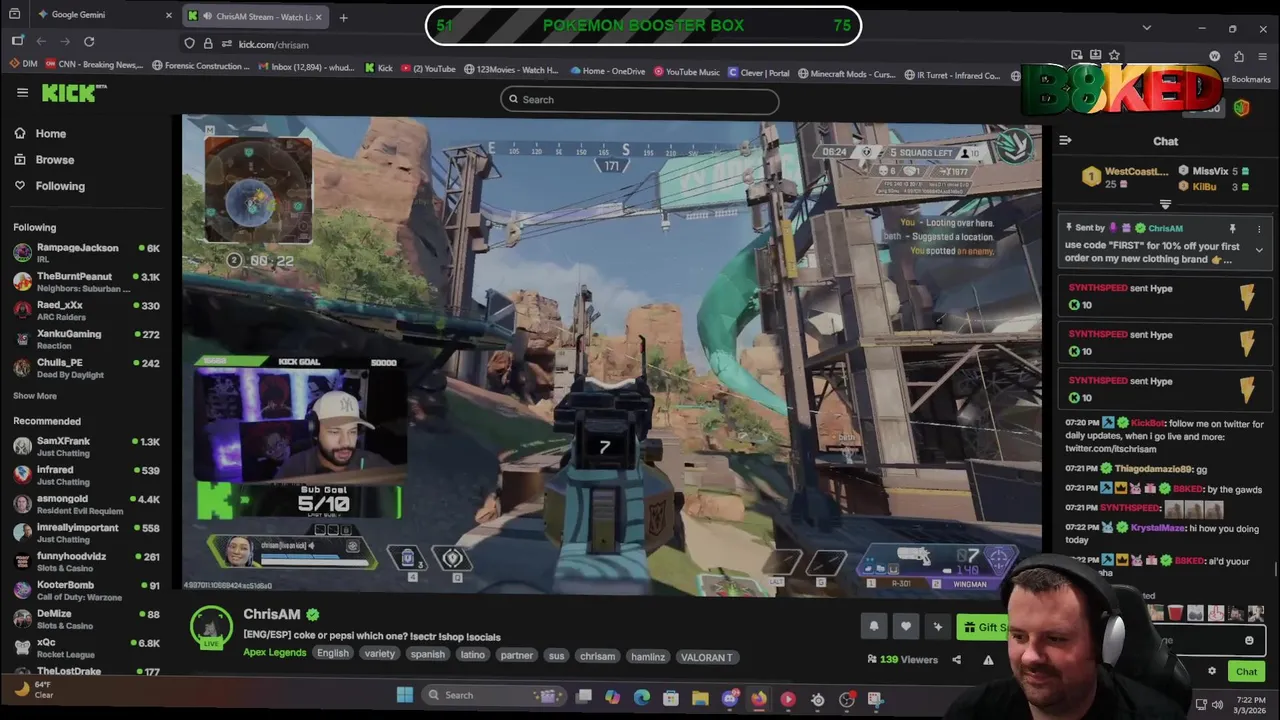This screenshot has width=1280, height=720.
Task: Open a new browser tab
Action: click(343, 17)
